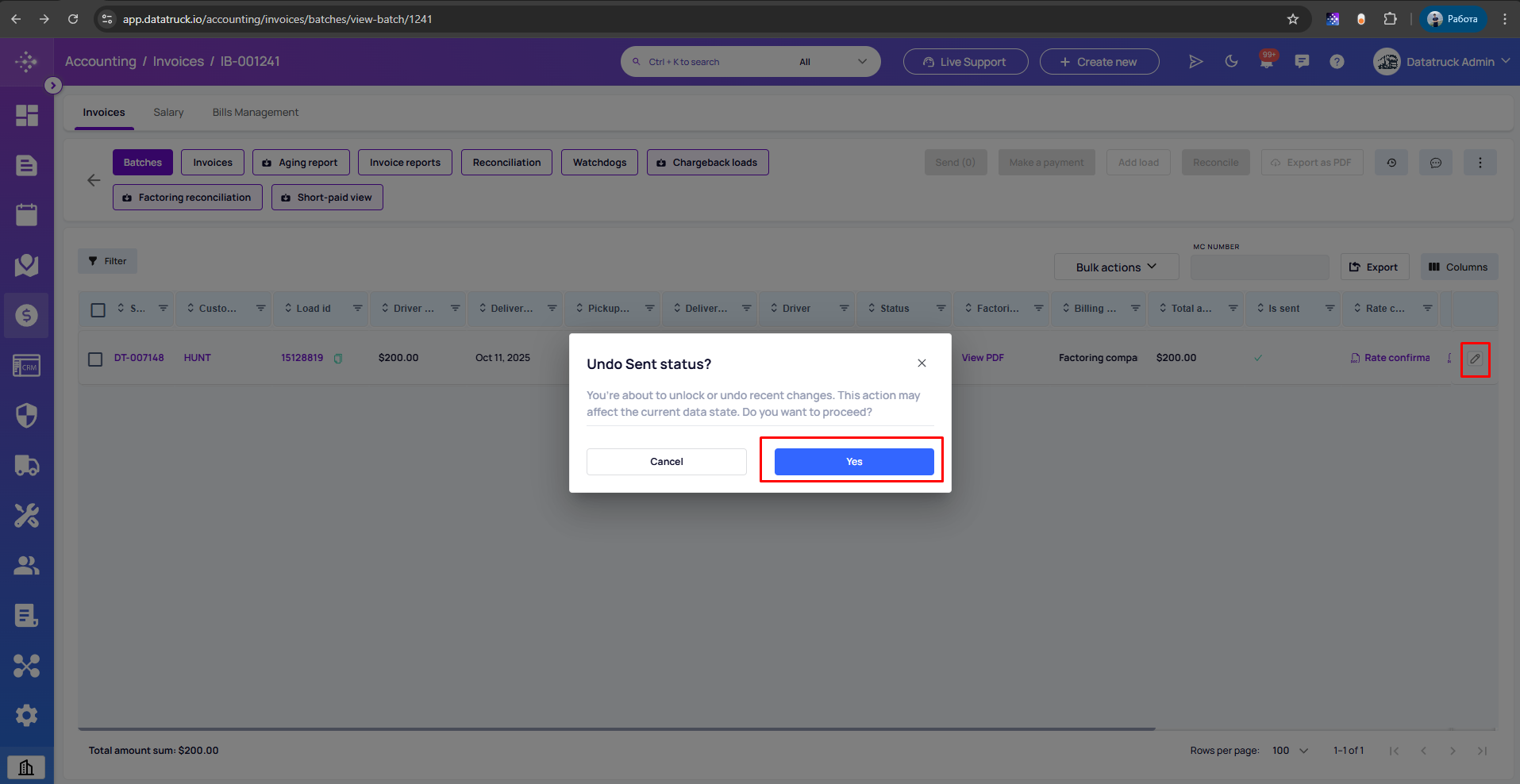
Task: Select the Batches sub-tab
Action: coord(143,163)
